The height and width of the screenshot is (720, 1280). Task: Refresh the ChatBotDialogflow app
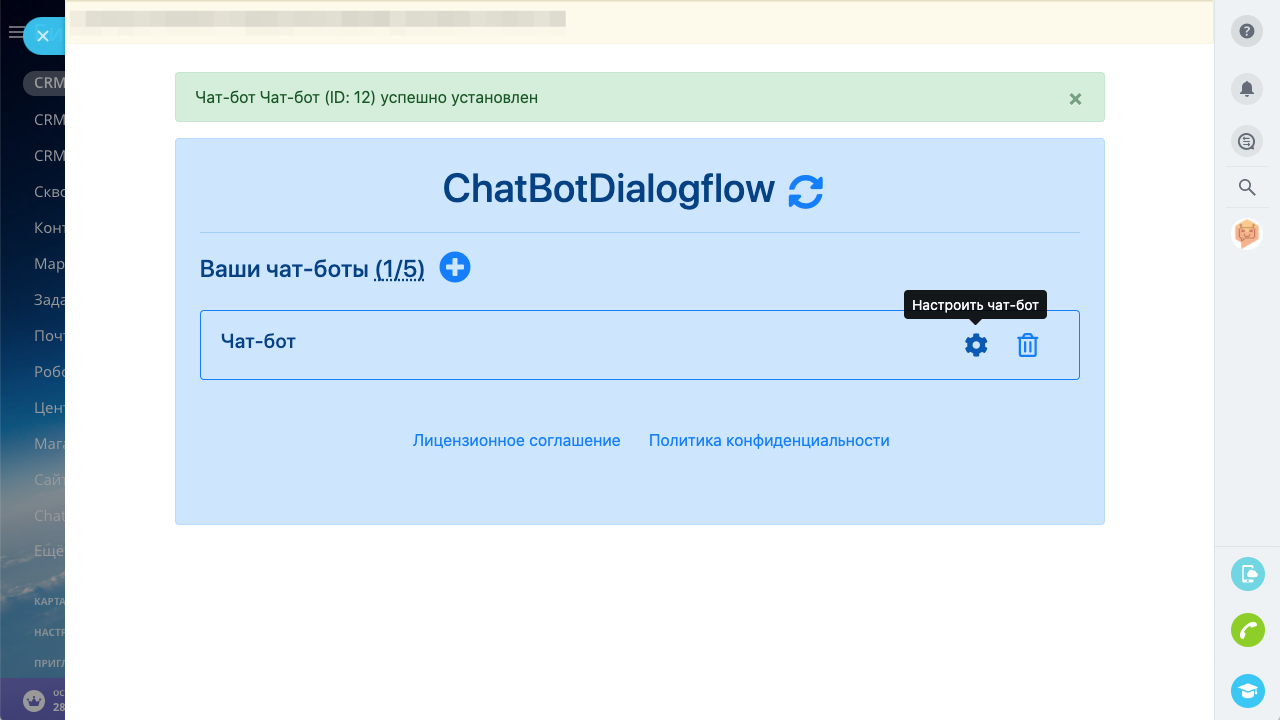(806, 191)
